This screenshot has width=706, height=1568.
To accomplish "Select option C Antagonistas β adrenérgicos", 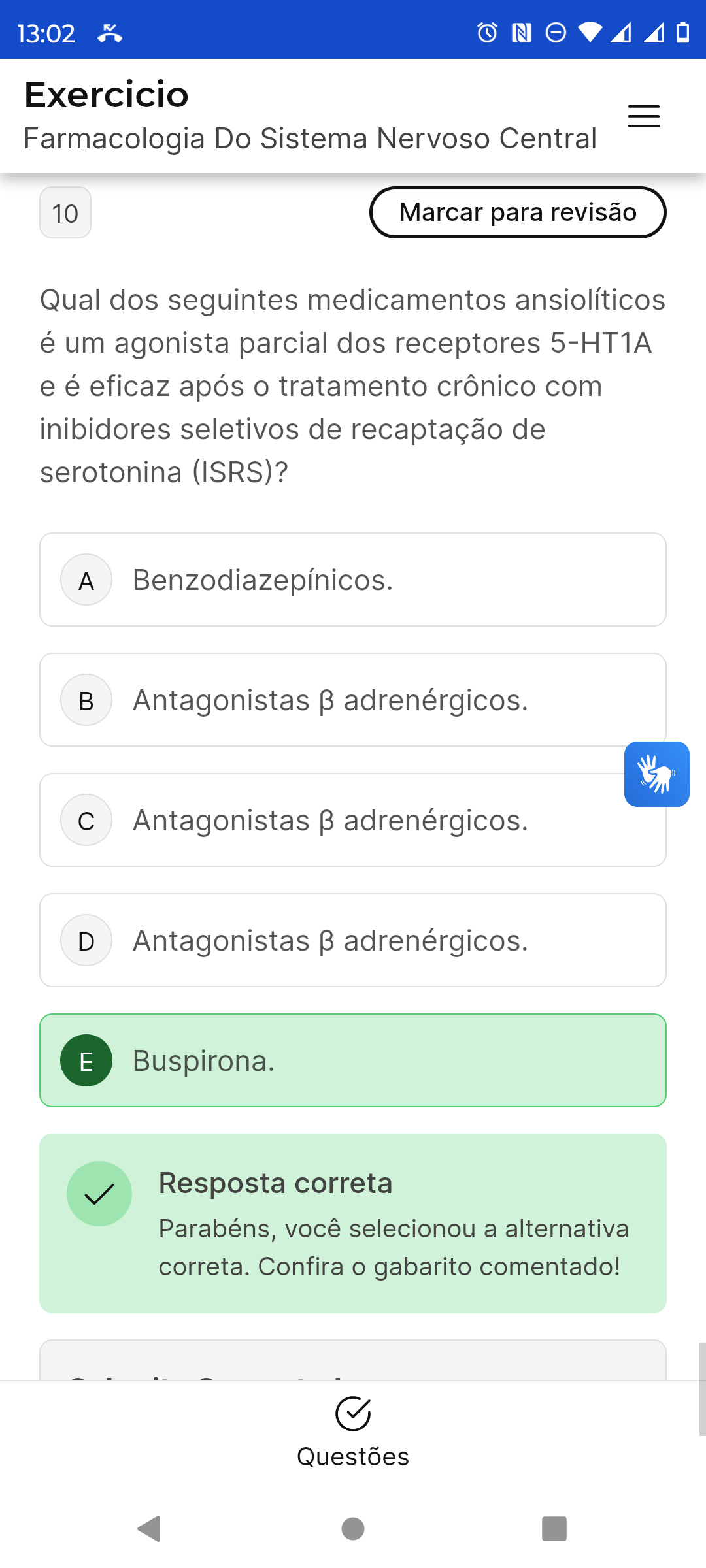I will pos(353,820).
